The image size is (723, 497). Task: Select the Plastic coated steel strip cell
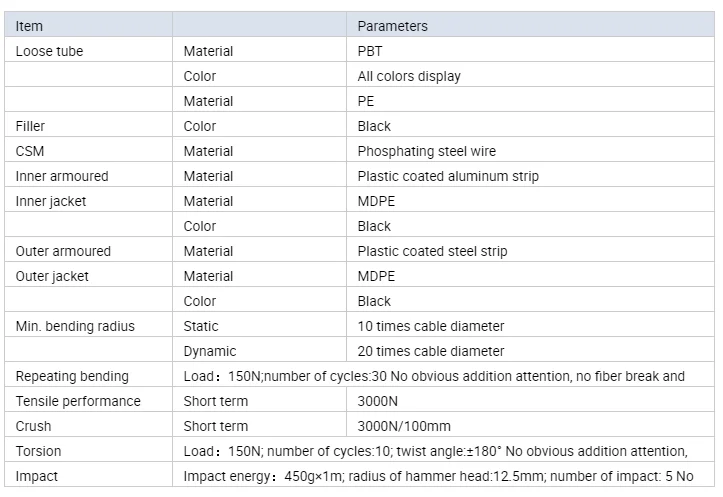pos(432,251)
